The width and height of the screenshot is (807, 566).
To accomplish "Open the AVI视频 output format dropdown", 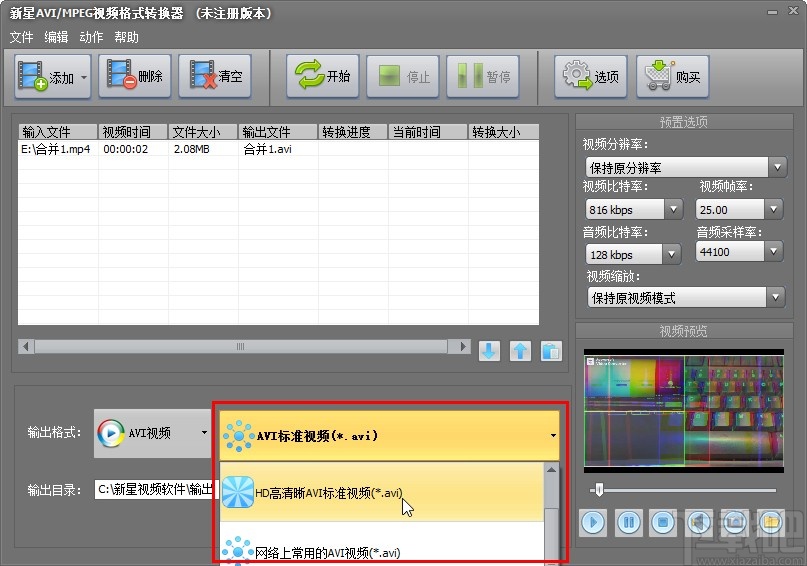I will (152, 433).
